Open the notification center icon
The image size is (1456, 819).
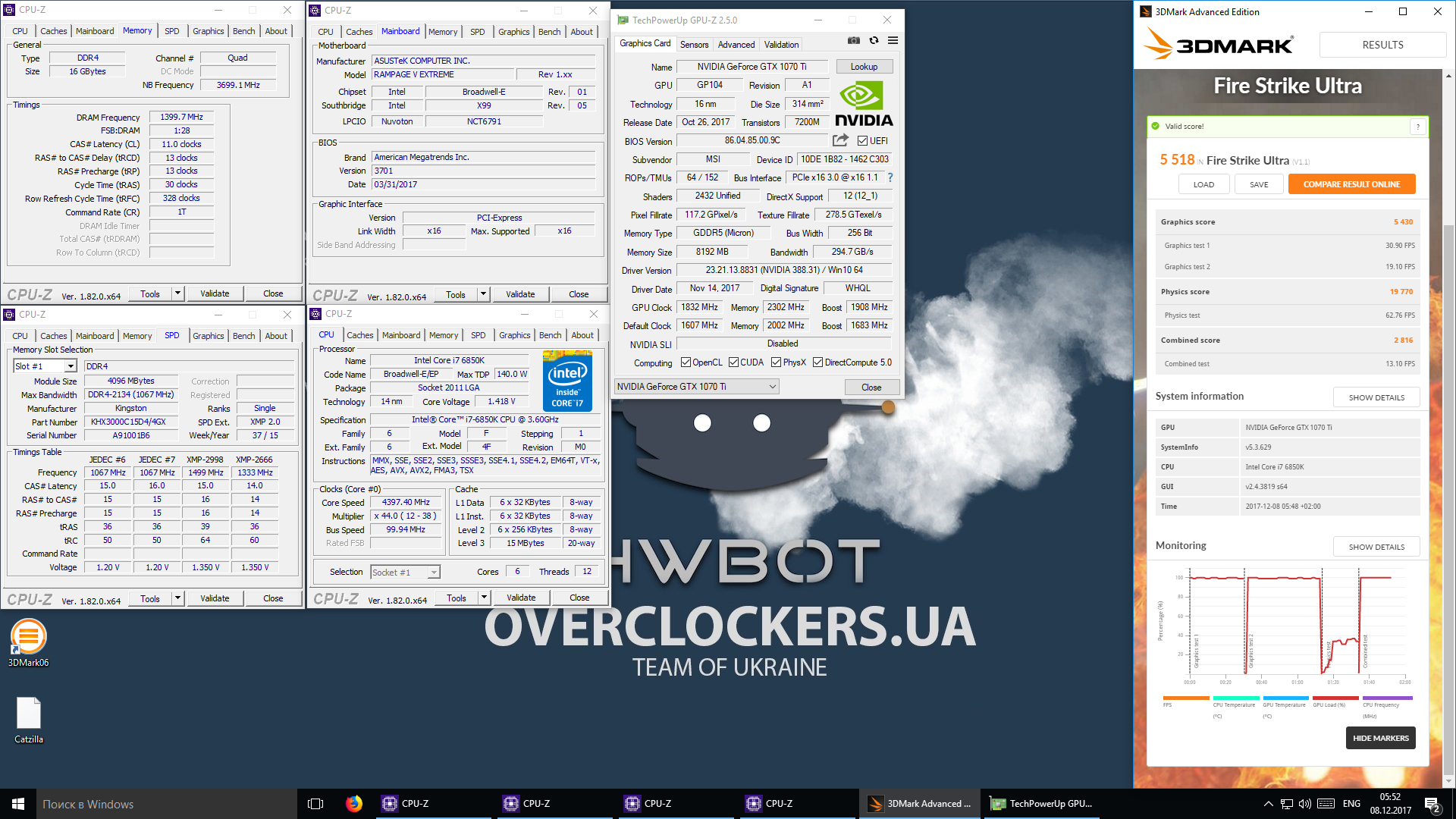pos(1432,805)
